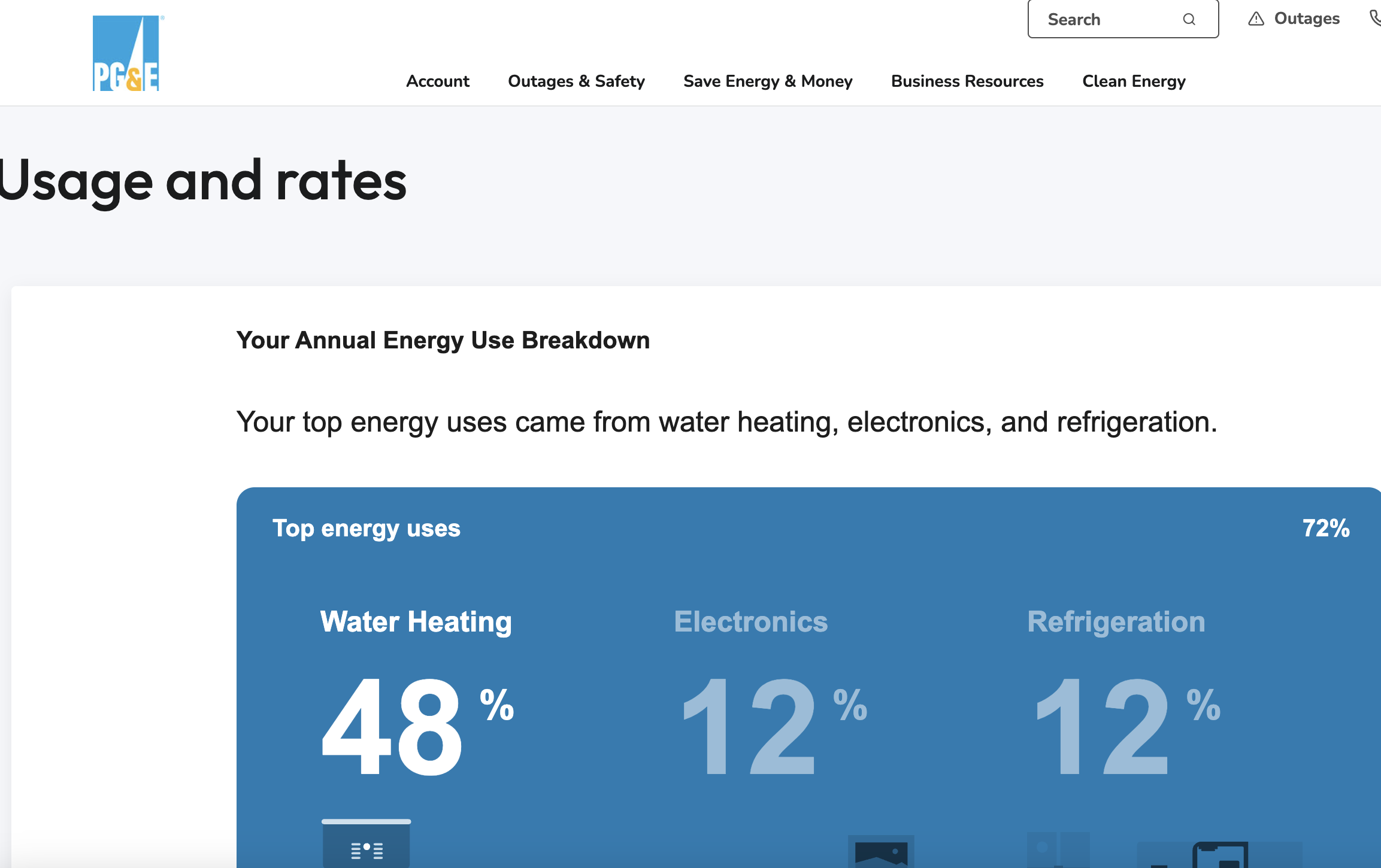This screenshot has width=1381, height=868.
Task: Click the PG&E logo
Action: [x=126, y=54]
